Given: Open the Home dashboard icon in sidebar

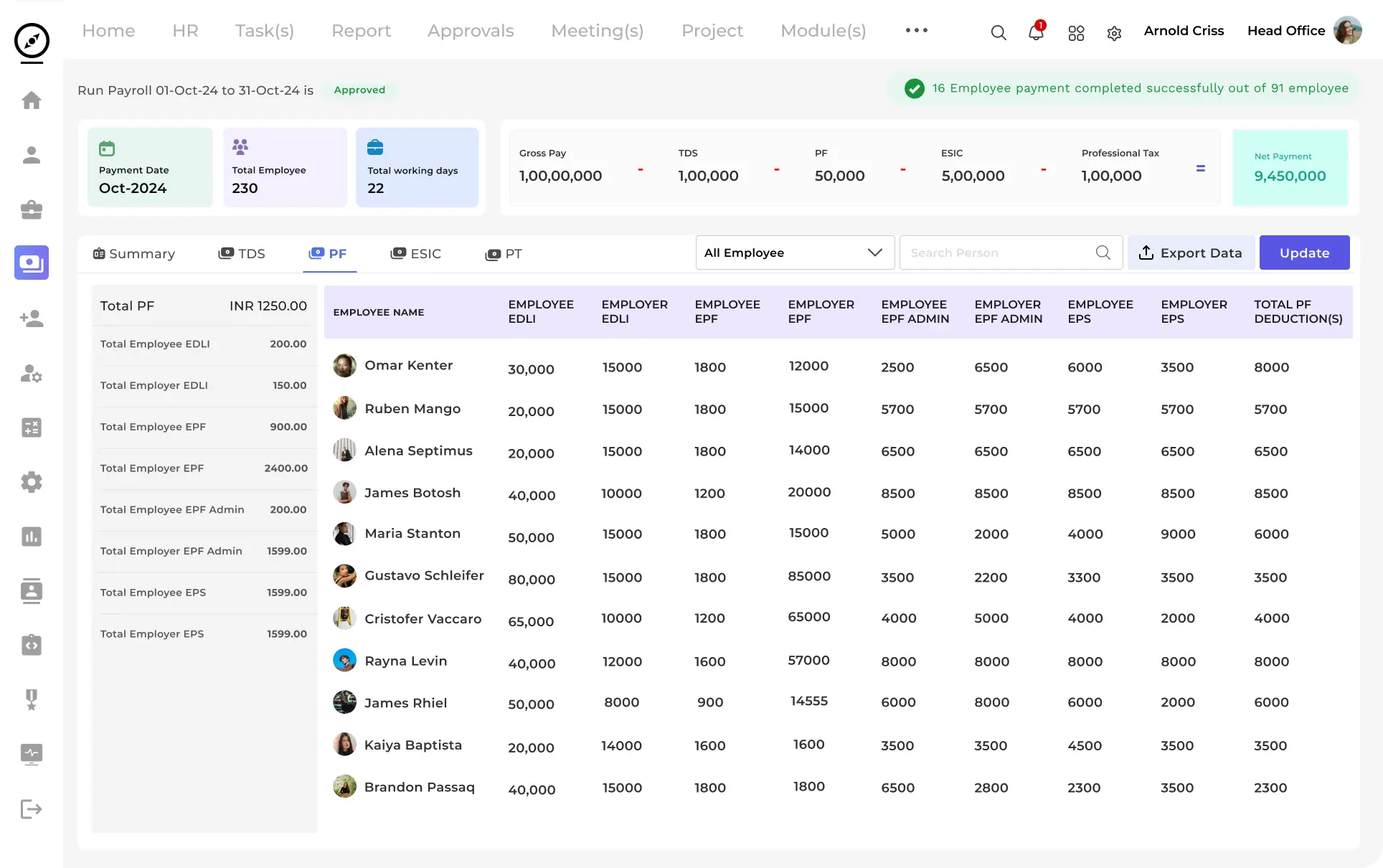Looking at the screenshot, I should pos(32,100).
